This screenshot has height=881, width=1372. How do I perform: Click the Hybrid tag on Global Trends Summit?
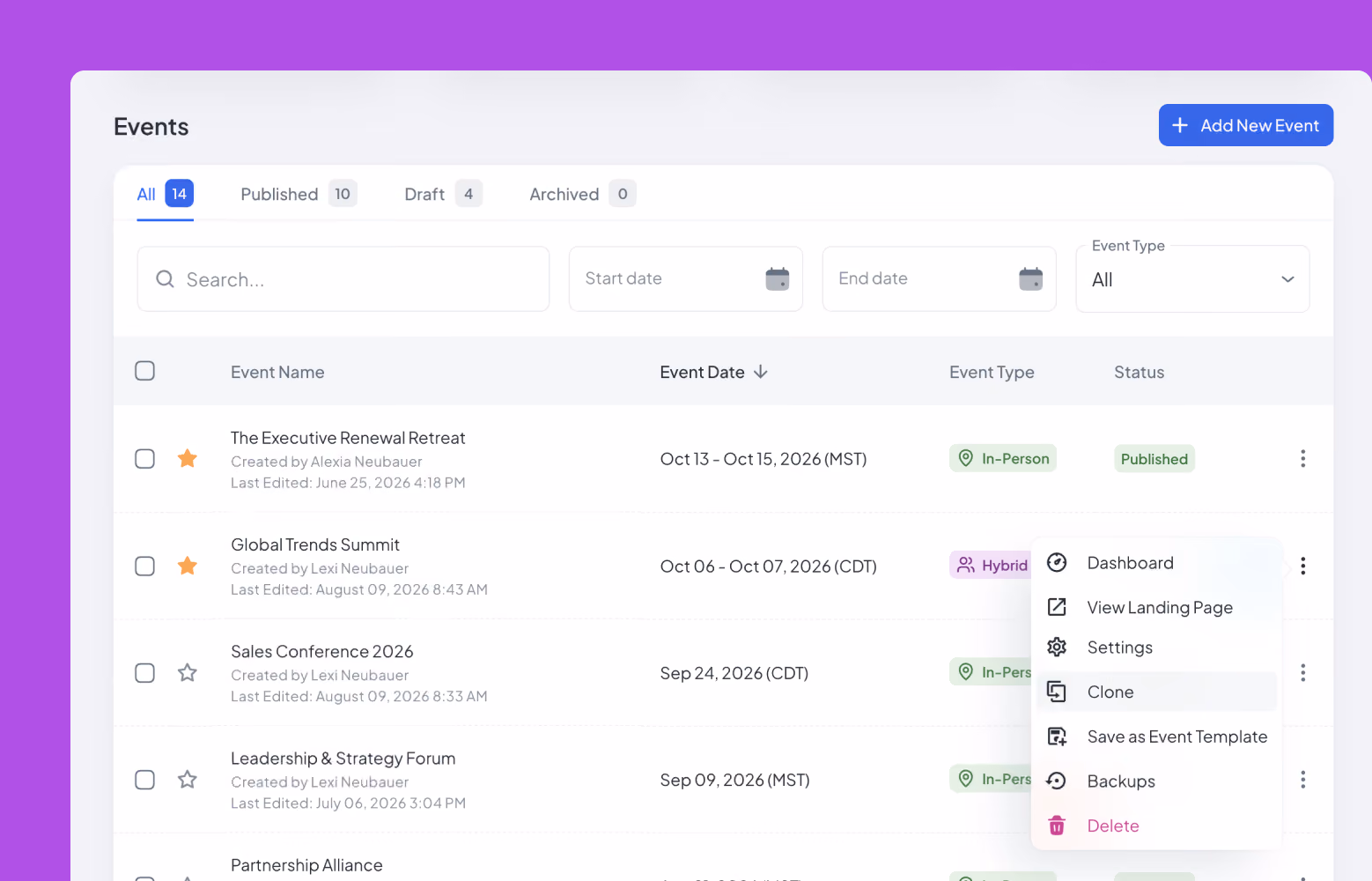991,566
